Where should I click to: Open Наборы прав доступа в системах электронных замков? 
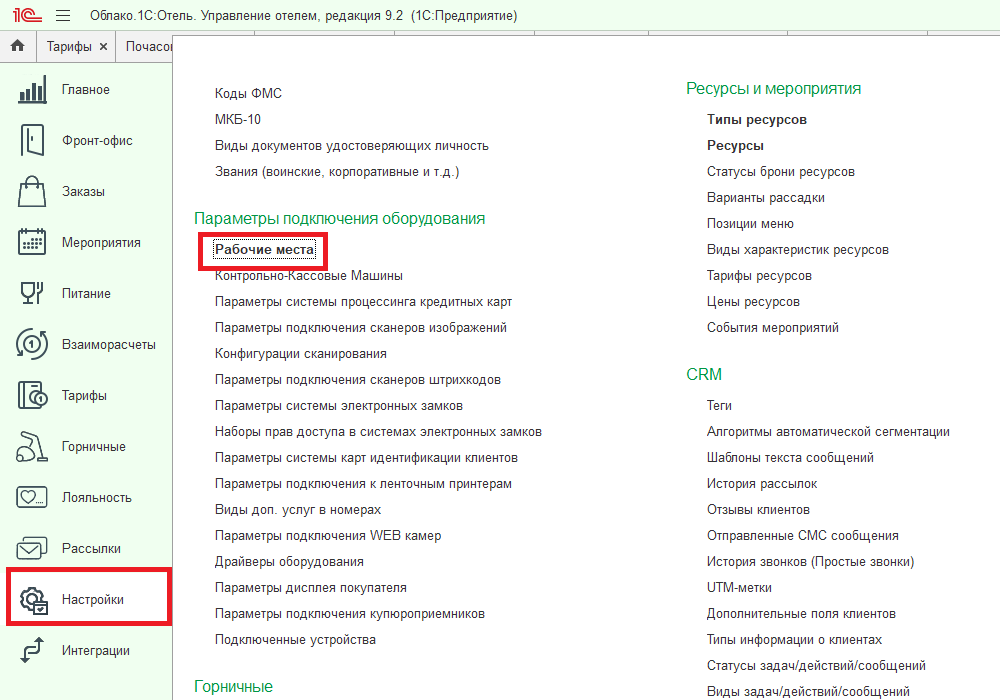pos(378,432)
